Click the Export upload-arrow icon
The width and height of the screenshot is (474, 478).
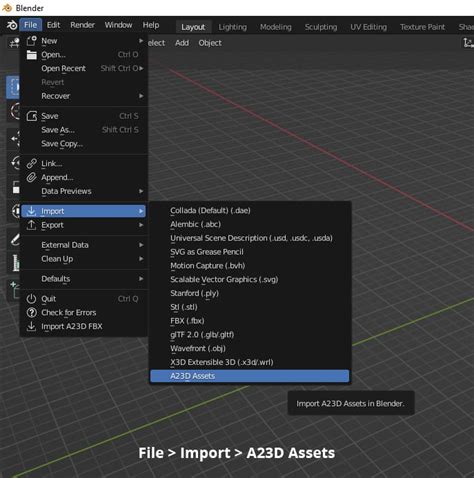pos(31,225)
